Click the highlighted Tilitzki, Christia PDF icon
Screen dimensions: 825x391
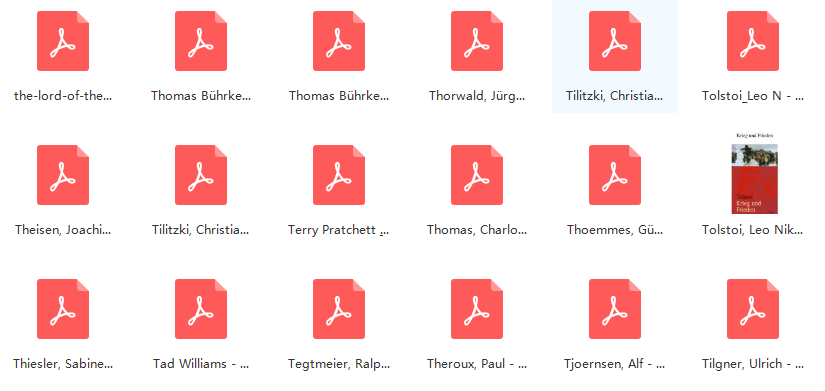615,41
